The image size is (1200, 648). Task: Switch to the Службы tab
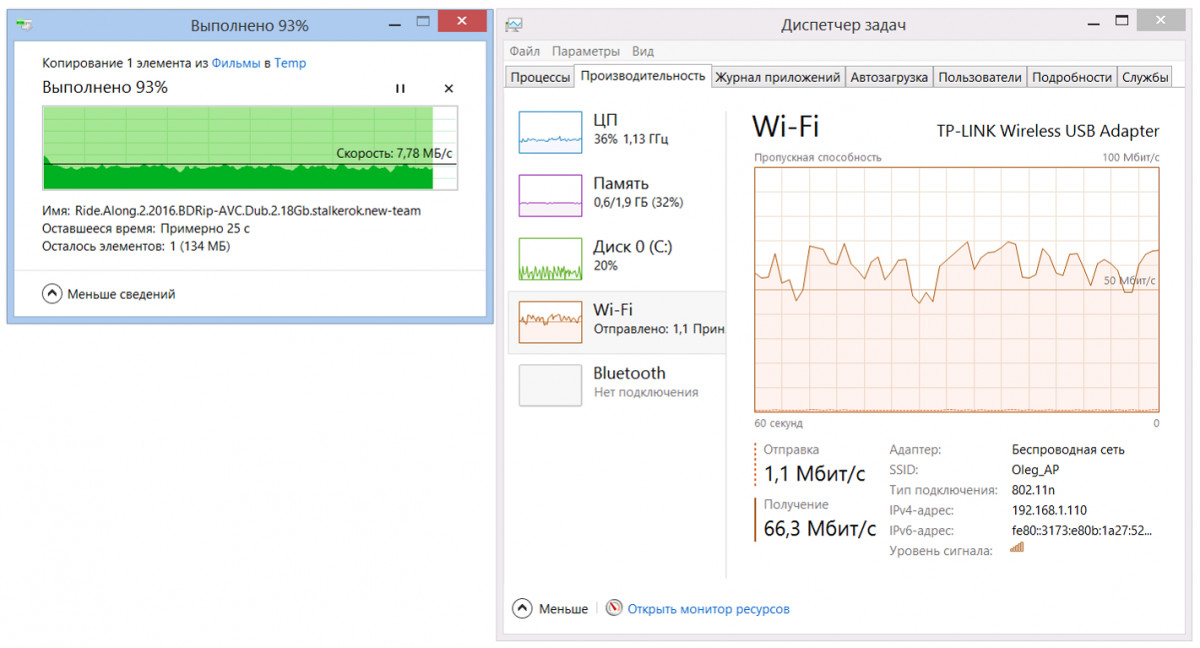pyautogui.click(x=1145, y=77)
